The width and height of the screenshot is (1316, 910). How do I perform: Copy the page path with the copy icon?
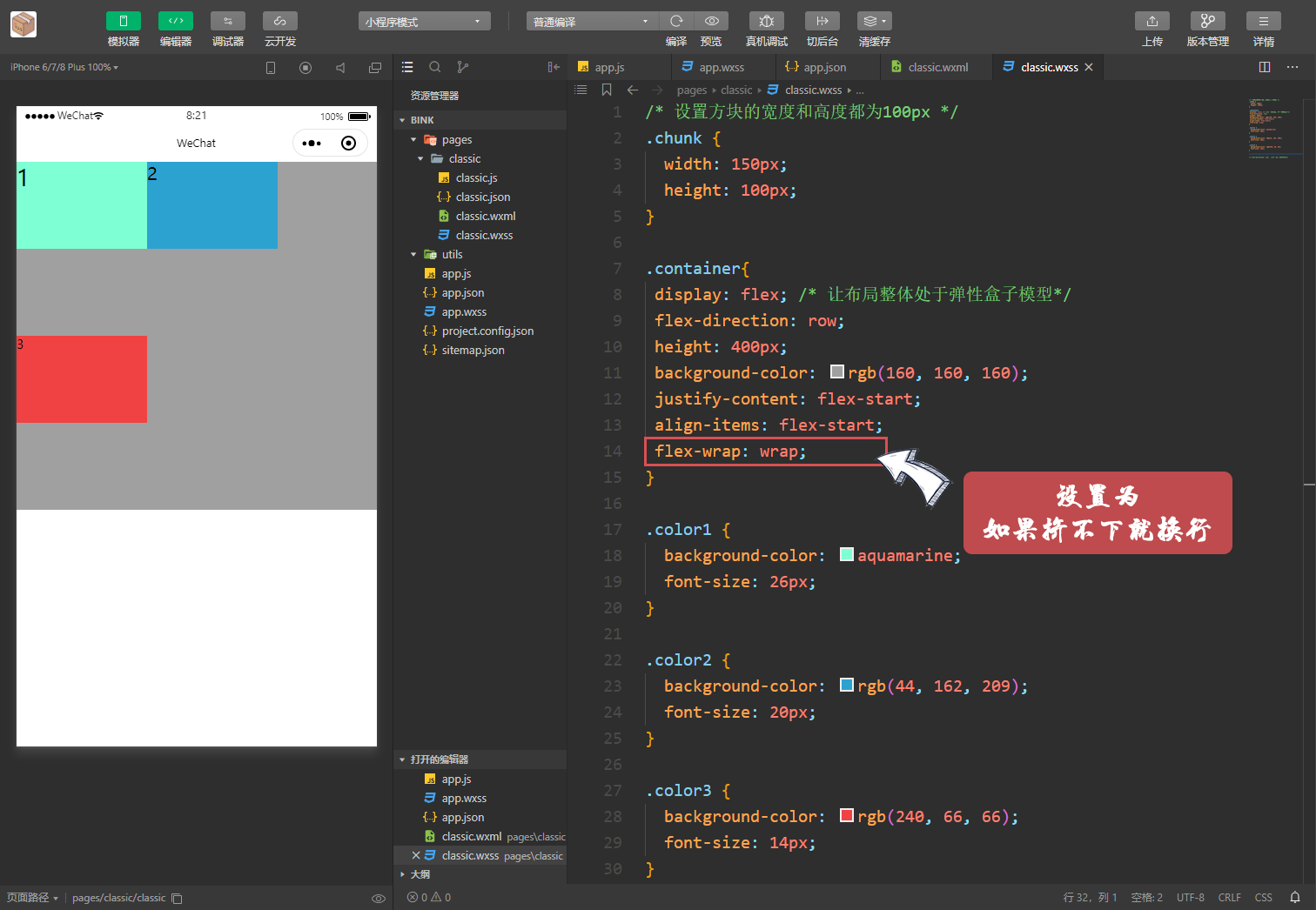177,898
